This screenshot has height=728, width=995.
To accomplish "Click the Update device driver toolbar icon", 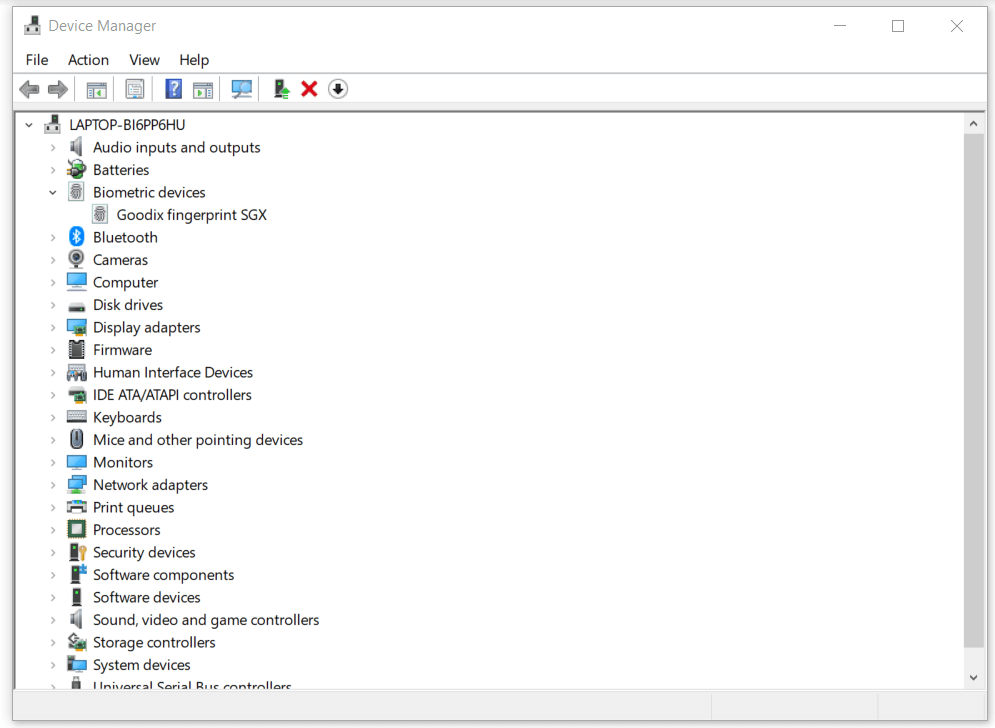I will pyautogui.click(x=282, y=89).
